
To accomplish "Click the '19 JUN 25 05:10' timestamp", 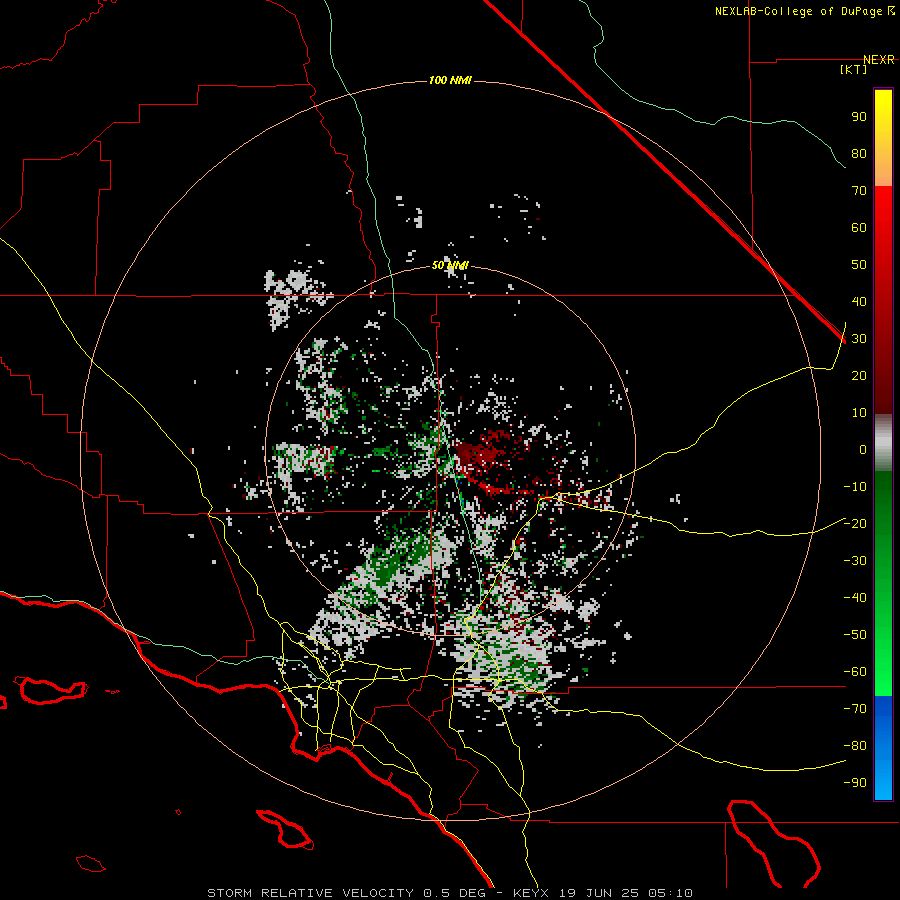I will [626, 893].
